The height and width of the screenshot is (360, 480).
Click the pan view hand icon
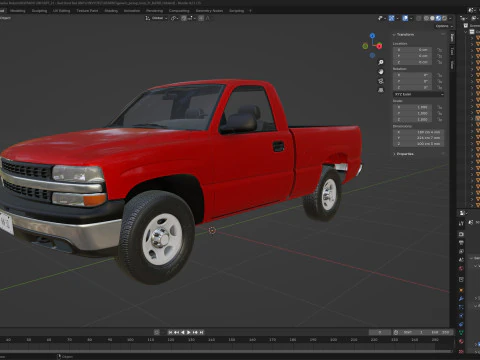[381, 72]
